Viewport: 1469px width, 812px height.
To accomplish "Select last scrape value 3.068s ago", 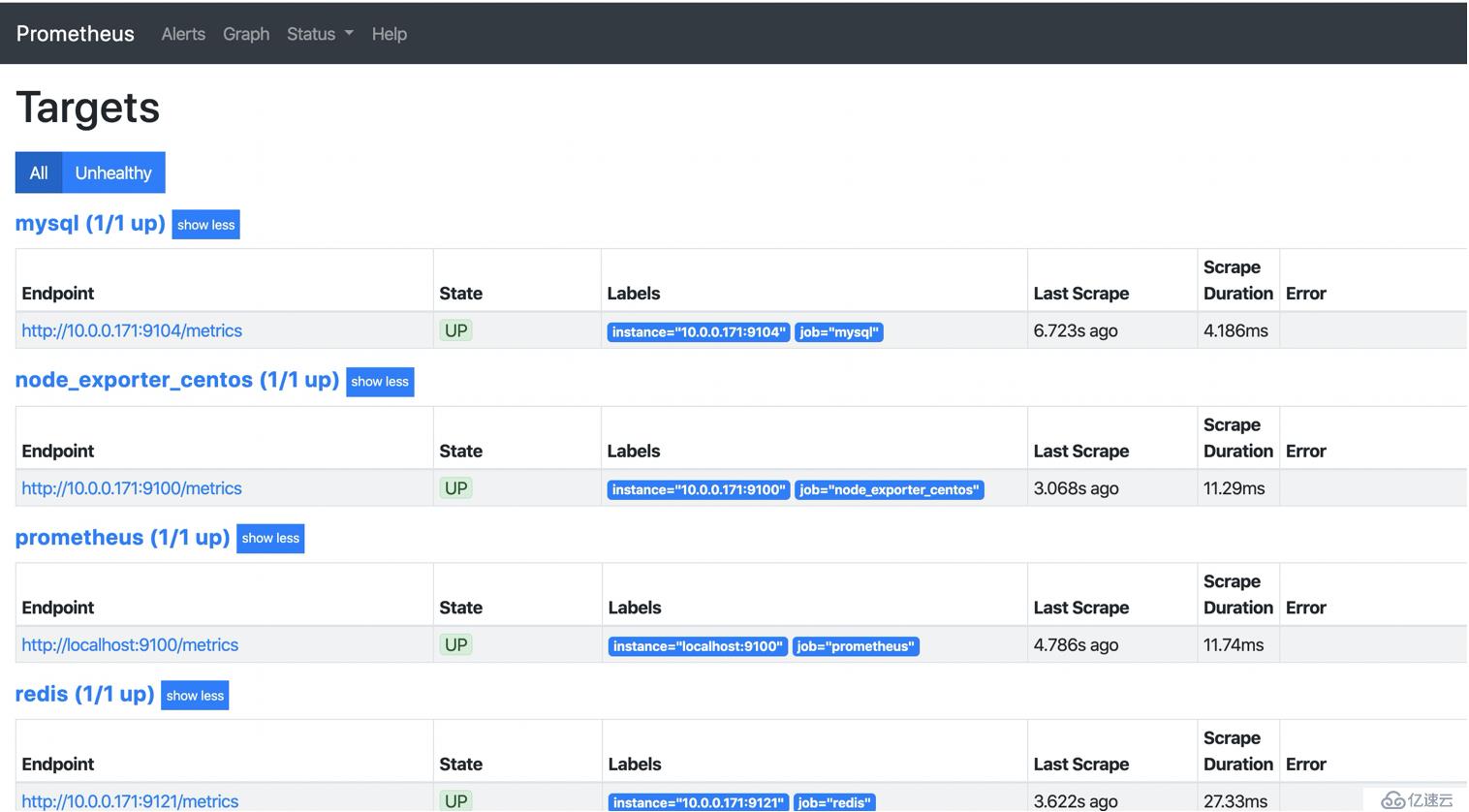I will pos(1076,488).
